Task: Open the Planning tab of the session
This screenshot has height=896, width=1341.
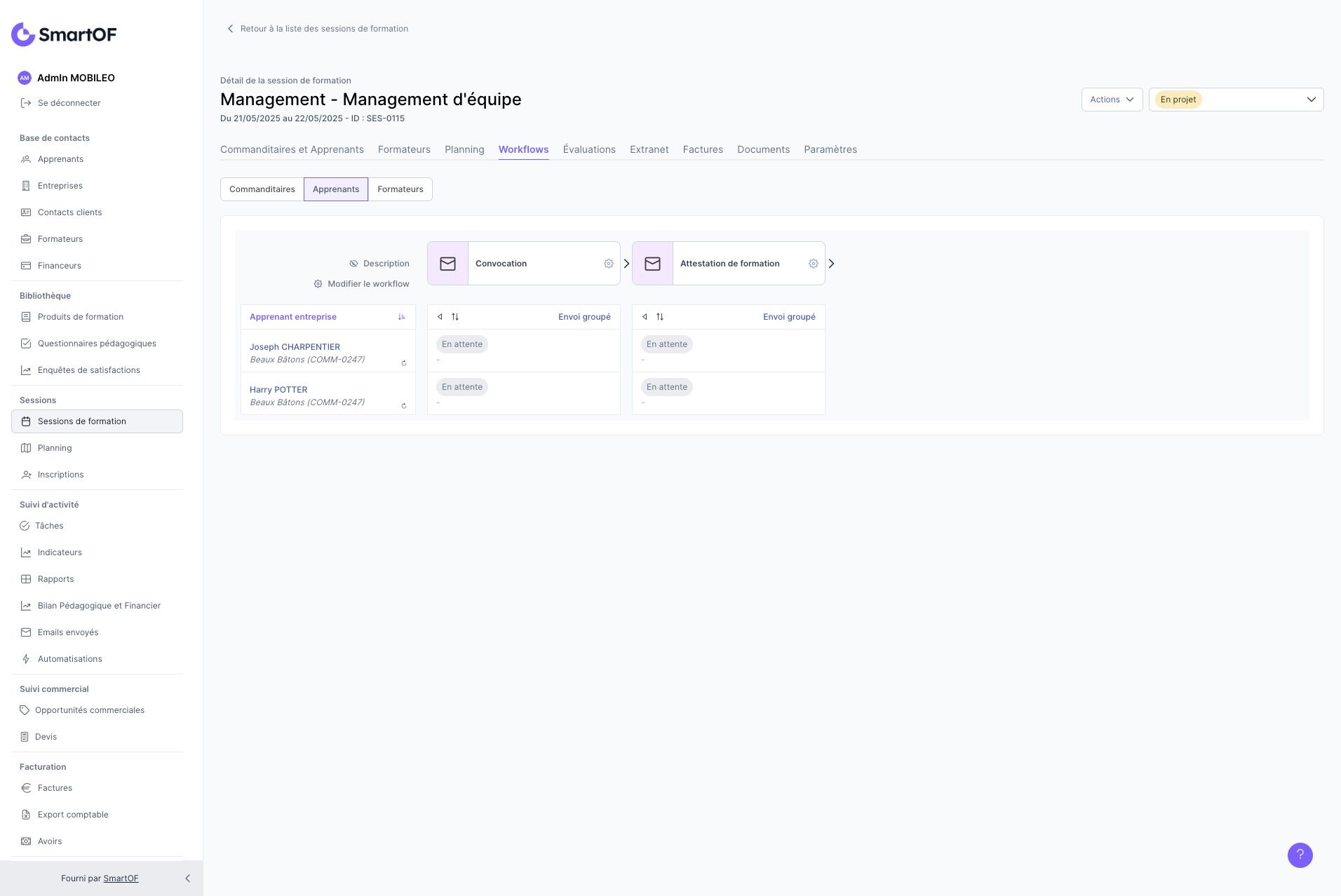Action: (464, 149)
